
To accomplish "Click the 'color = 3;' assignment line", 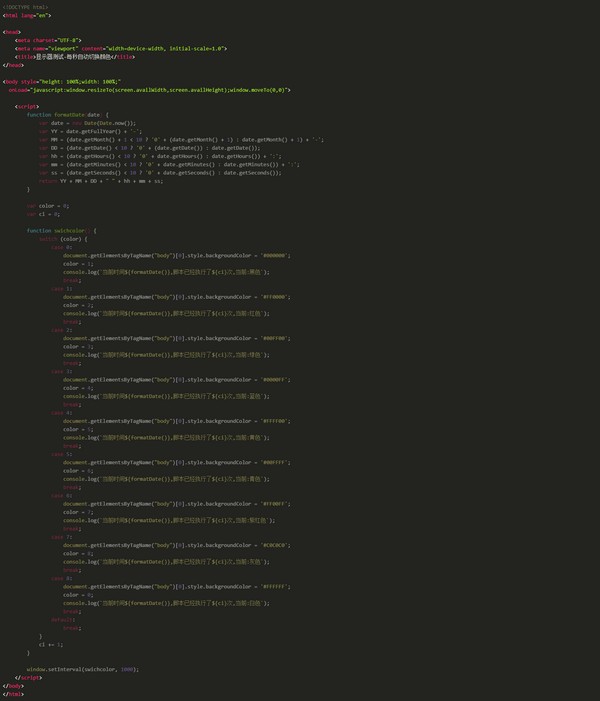I will coord(78,346).
